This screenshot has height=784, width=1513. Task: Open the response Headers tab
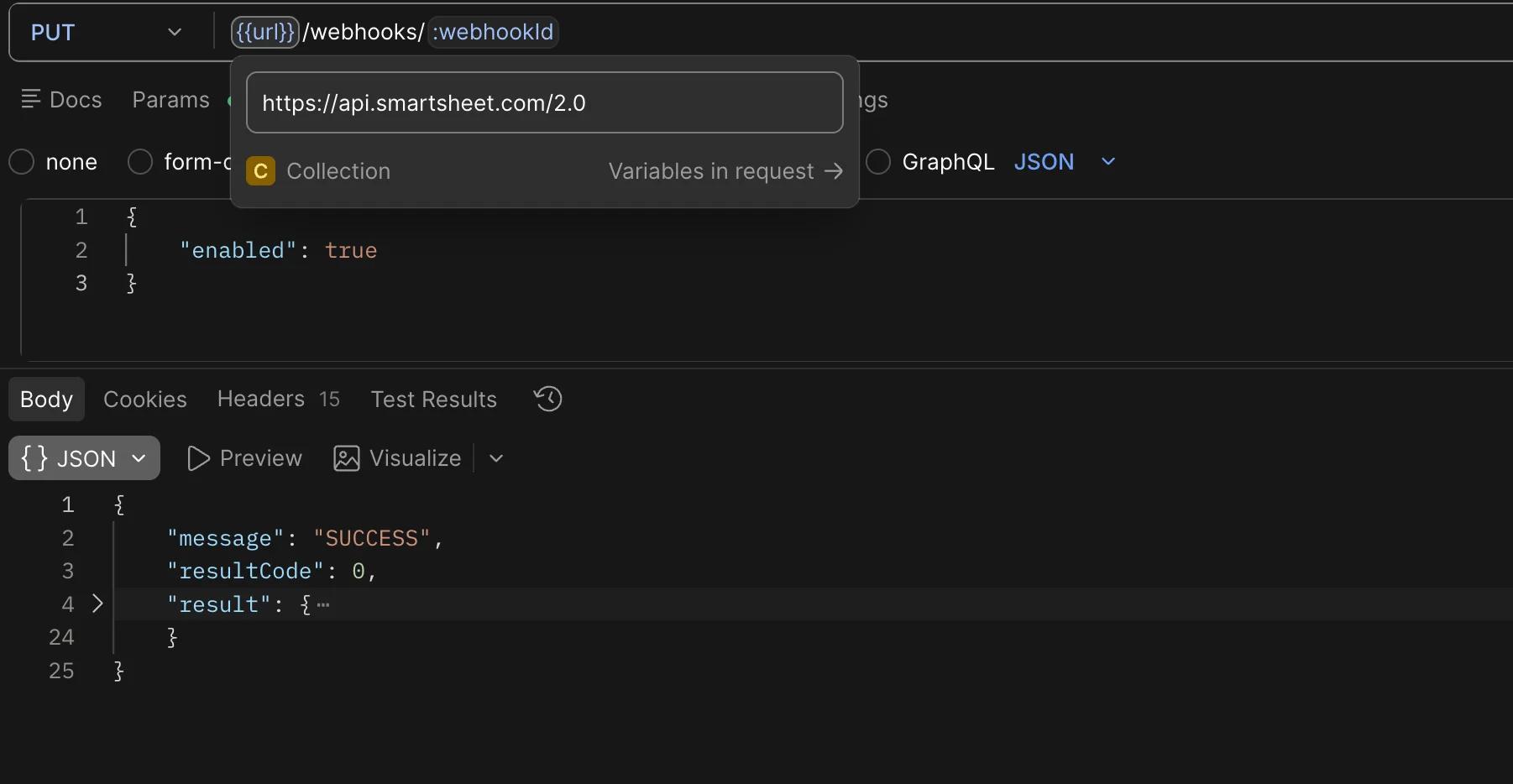(278, 399)
